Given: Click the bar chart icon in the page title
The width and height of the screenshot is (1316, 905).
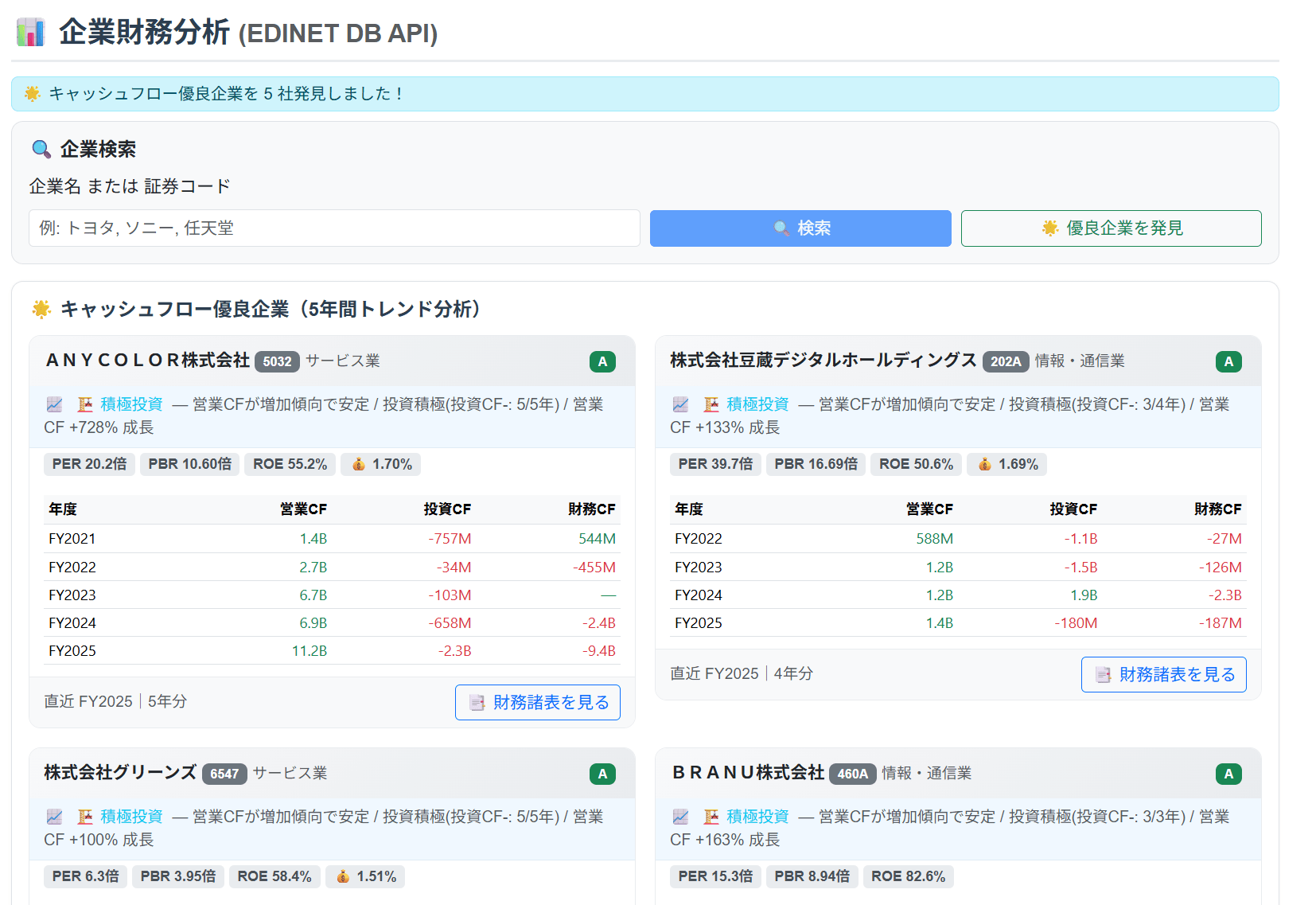Looking at the screenshot, I should [x=30, y=33].
